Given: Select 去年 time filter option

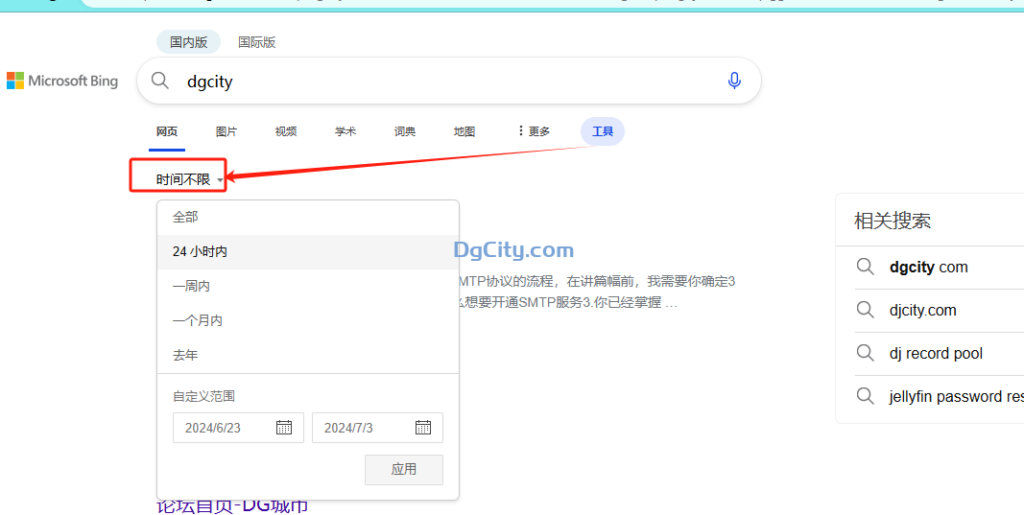Looking at the screenshot, I should click(x=308, y=356).
